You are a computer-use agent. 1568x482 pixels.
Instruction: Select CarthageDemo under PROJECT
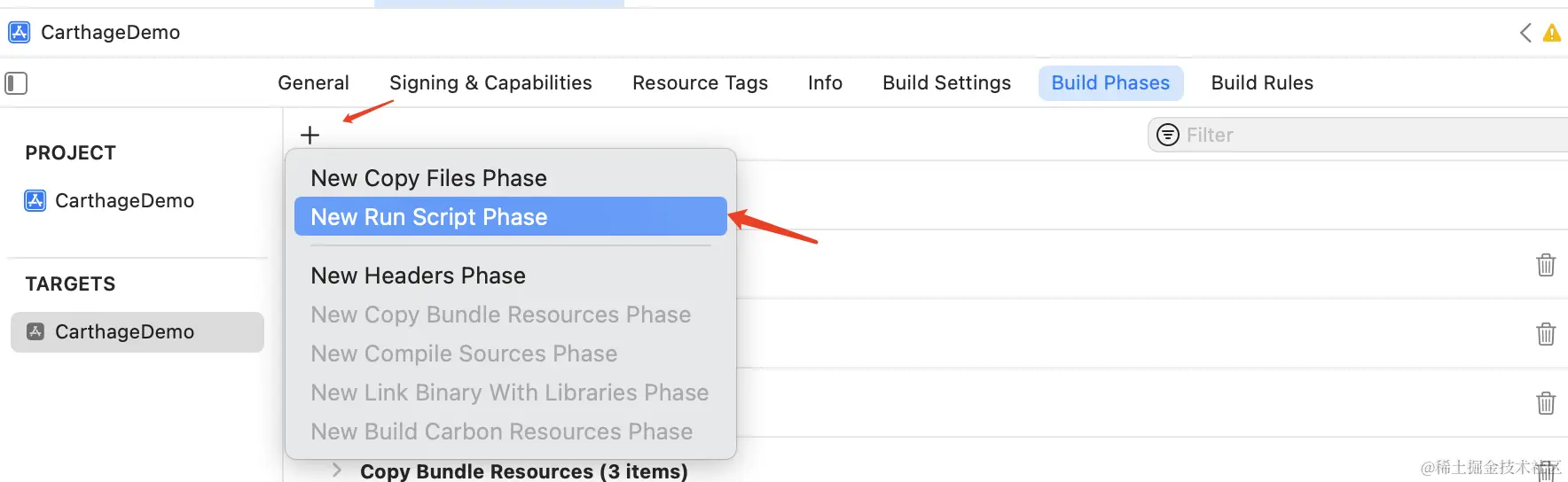coord(124,201)
